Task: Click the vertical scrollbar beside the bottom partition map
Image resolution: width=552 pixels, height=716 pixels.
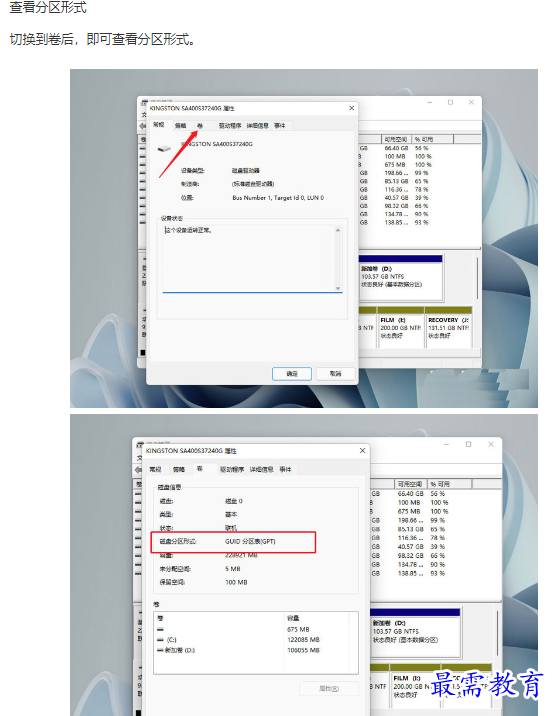Action: [x=497, y=632]
